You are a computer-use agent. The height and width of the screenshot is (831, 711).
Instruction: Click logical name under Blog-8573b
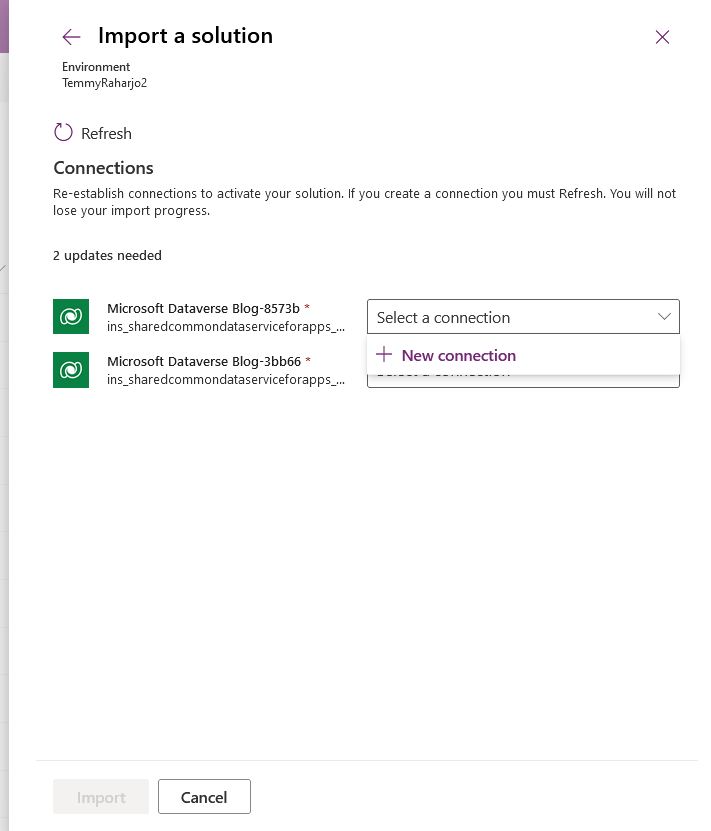(226, 326)
